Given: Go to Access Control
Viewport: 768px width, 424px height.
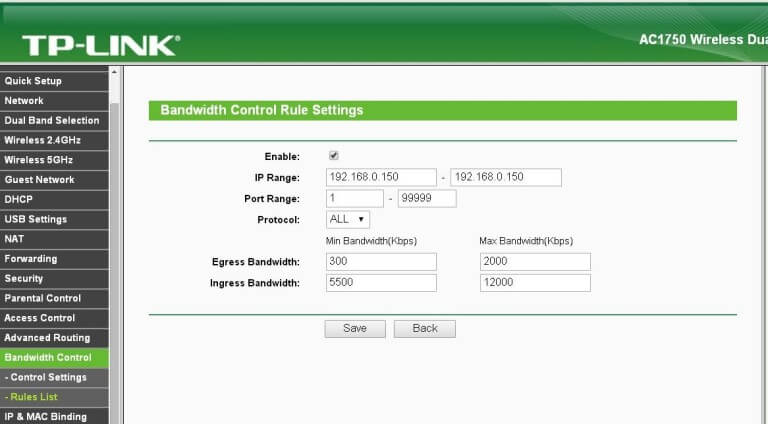Looking at the screenshot, I should [x=54, y=318].
